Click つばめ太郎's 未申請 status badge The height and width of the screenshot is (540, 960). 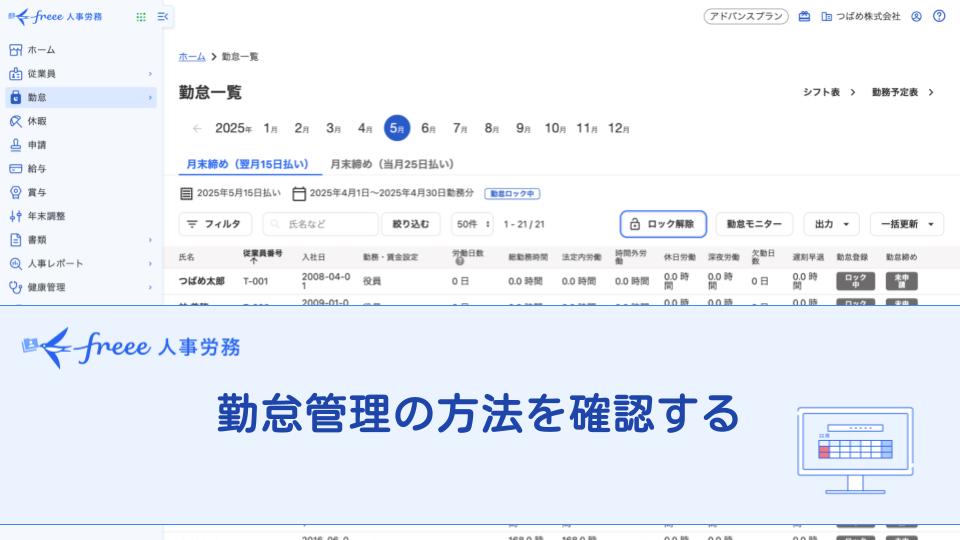901,281
